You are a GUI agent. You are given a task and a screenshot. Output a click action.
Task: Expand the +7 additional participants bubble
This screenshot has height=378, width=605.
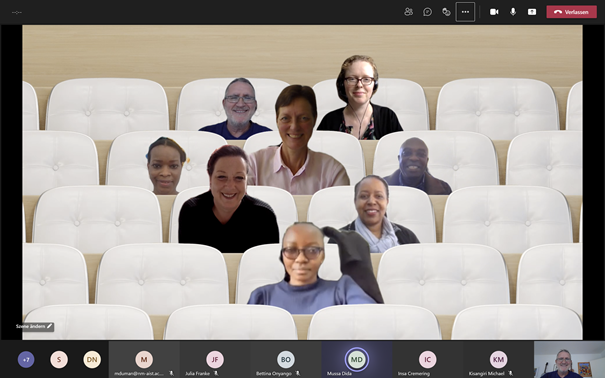click(26, 359)
